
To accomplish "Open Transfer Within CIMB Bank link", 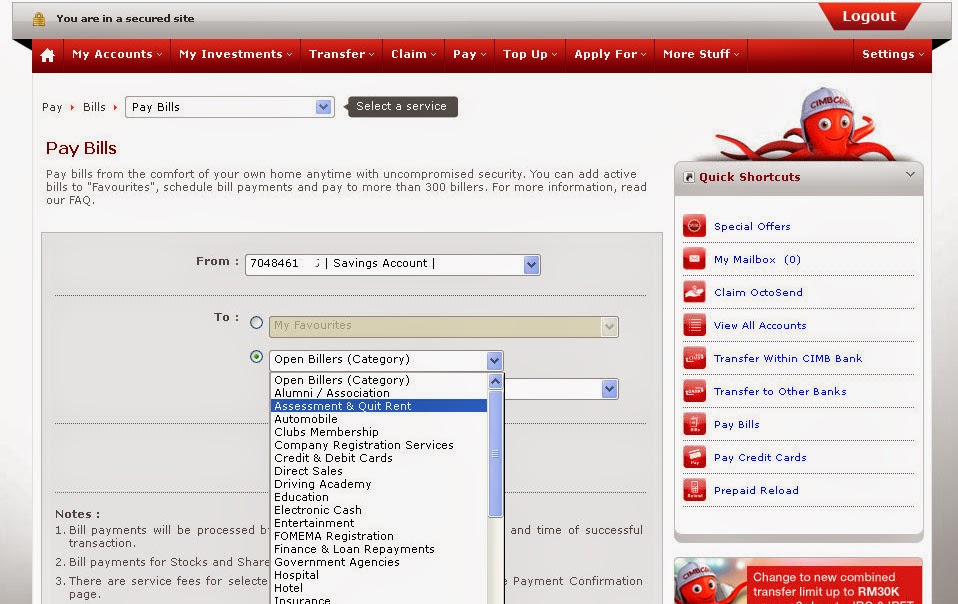I will pos(788,358).
